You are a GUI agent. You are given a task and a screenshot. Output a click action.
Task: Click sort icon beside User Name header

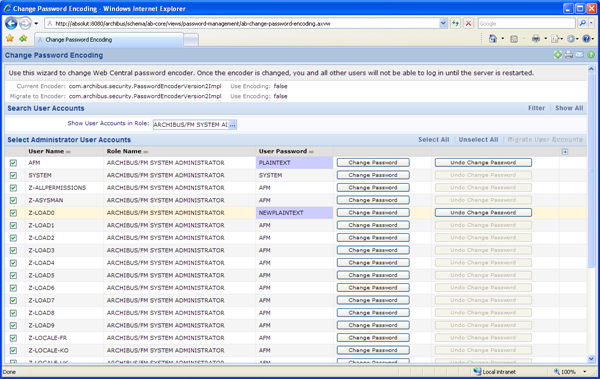[x=68, y=152]
